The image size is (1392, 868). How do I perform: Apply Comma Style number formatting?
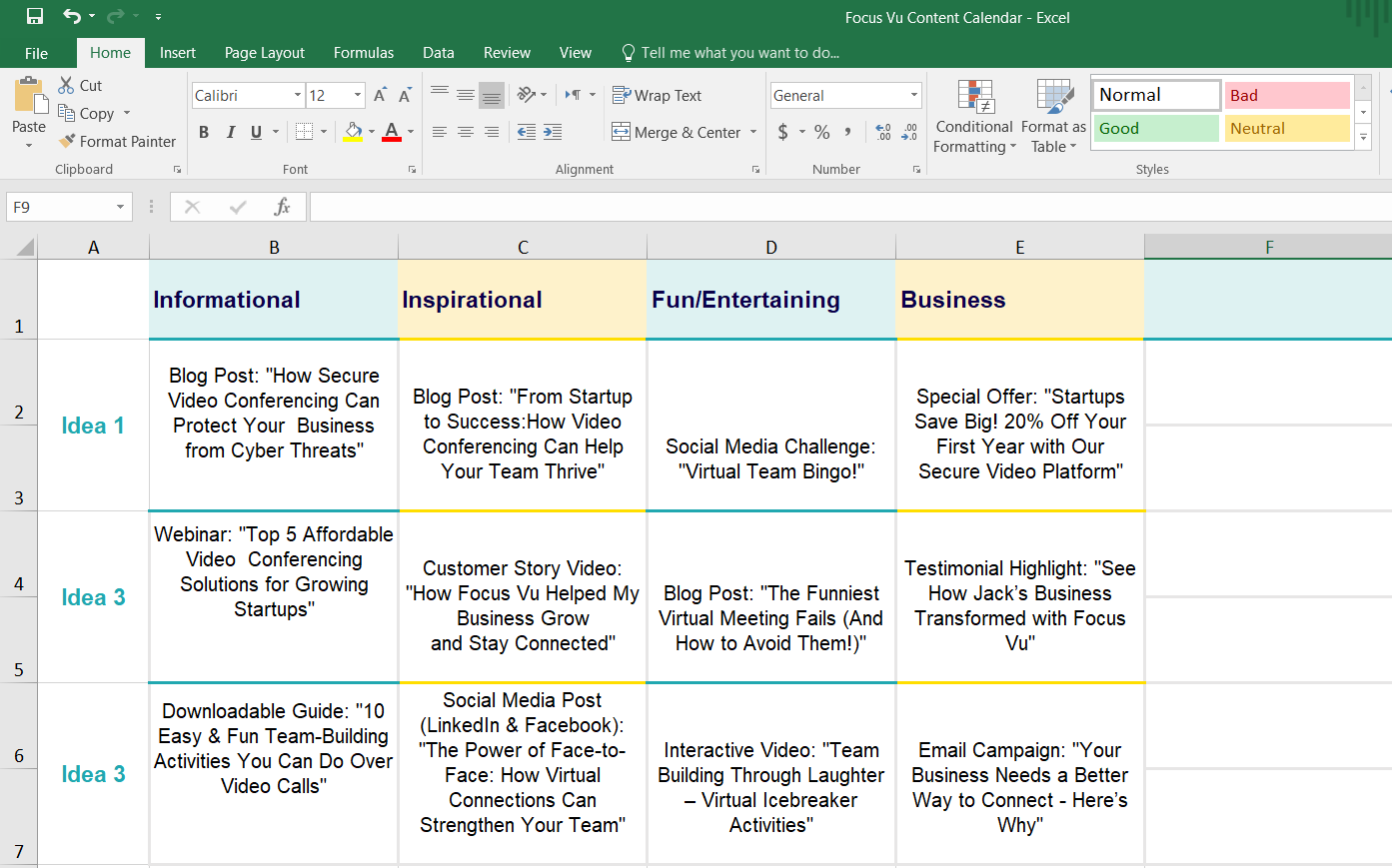848,132
